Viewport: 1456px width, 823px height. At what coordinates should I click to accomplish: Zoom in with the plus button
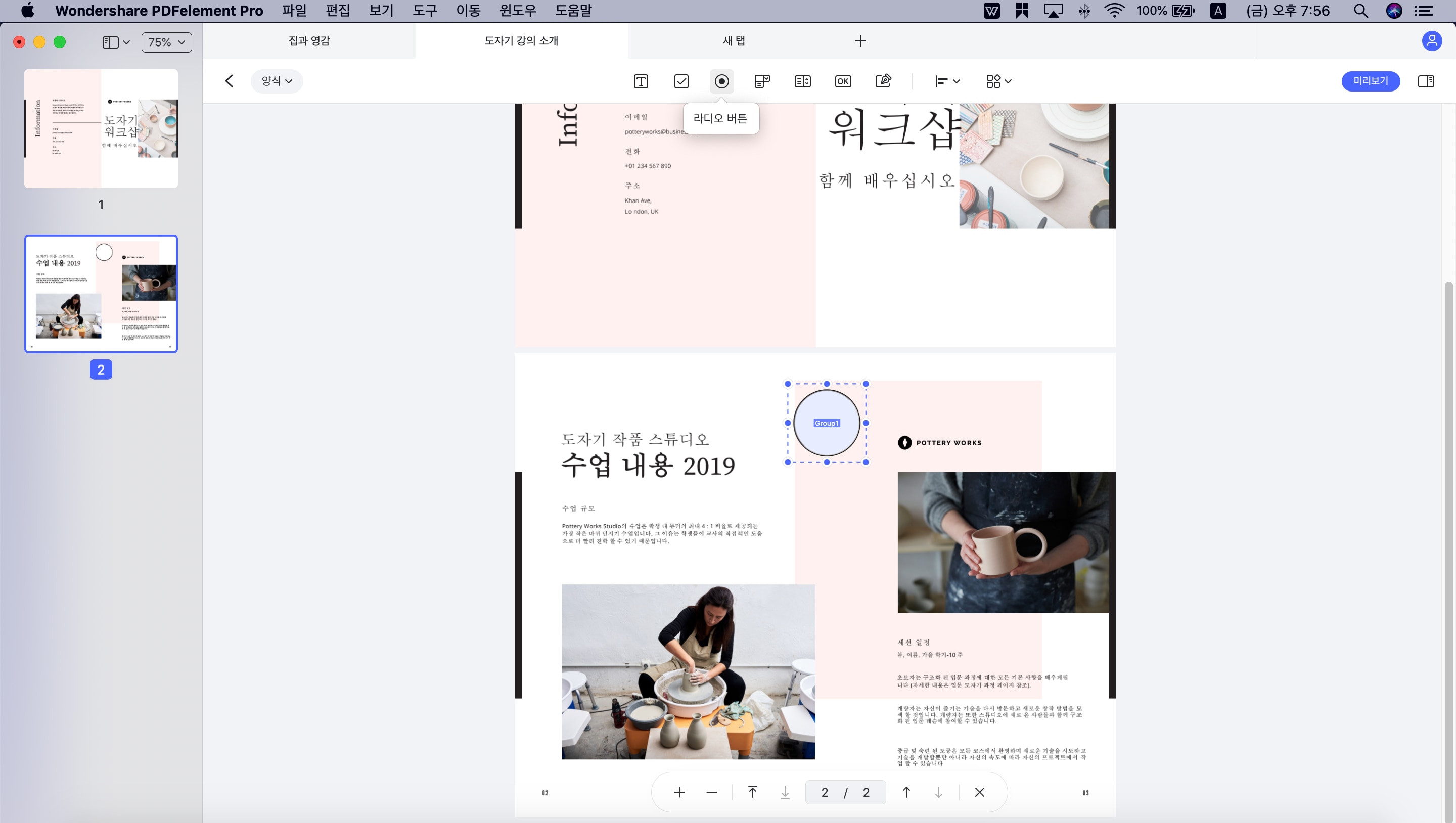pyautogui.click(x=679, y=792)
